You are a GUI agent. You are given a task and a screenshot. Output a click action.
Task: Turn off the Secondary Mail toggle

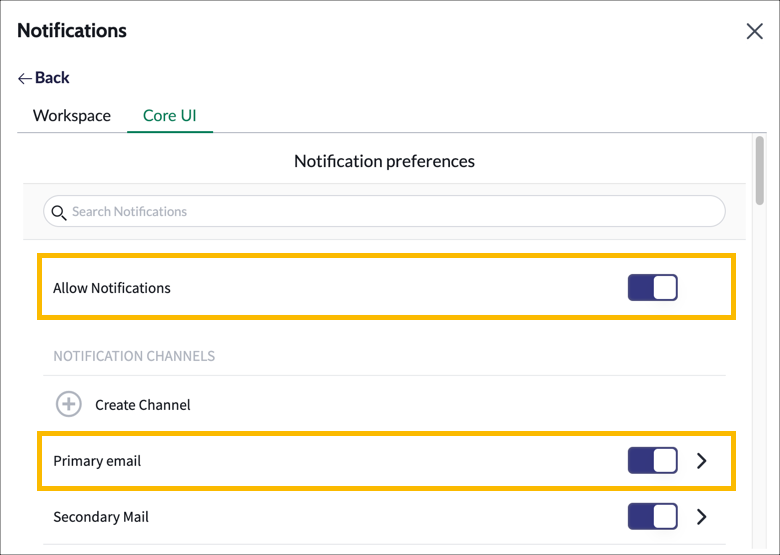(x=652, y=516)
